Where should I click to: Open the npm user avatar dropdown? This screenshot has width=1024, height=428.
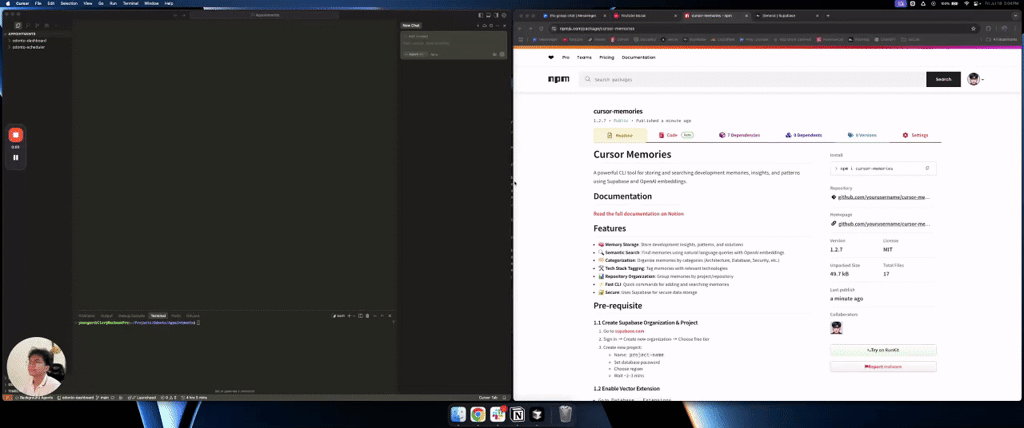[x=975, y=79]
